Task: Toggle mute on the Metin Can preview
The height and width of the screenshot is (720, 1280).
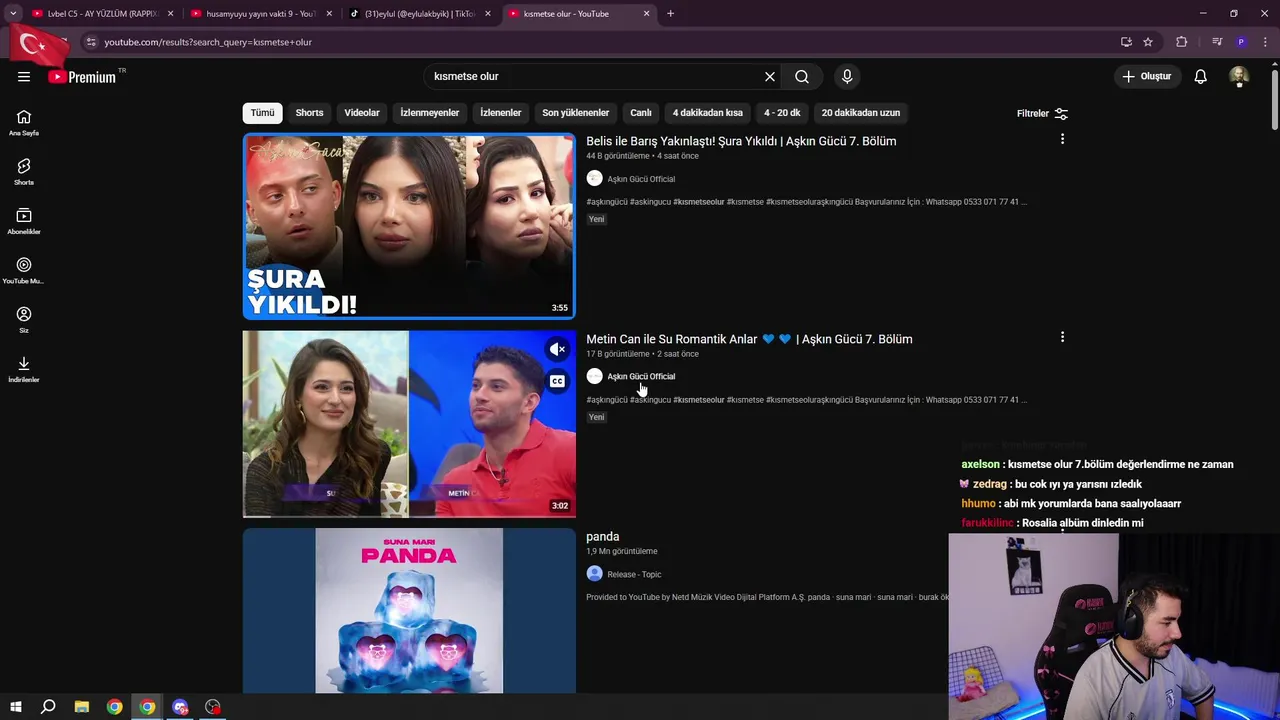Action: click(557, 349)
